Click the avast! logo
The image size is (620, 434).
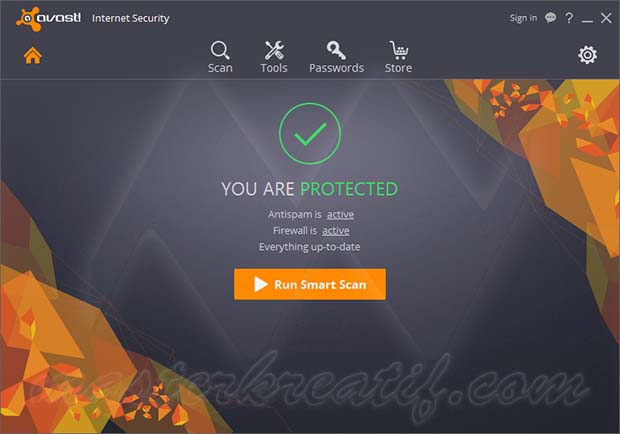click(x=48, y=18)
